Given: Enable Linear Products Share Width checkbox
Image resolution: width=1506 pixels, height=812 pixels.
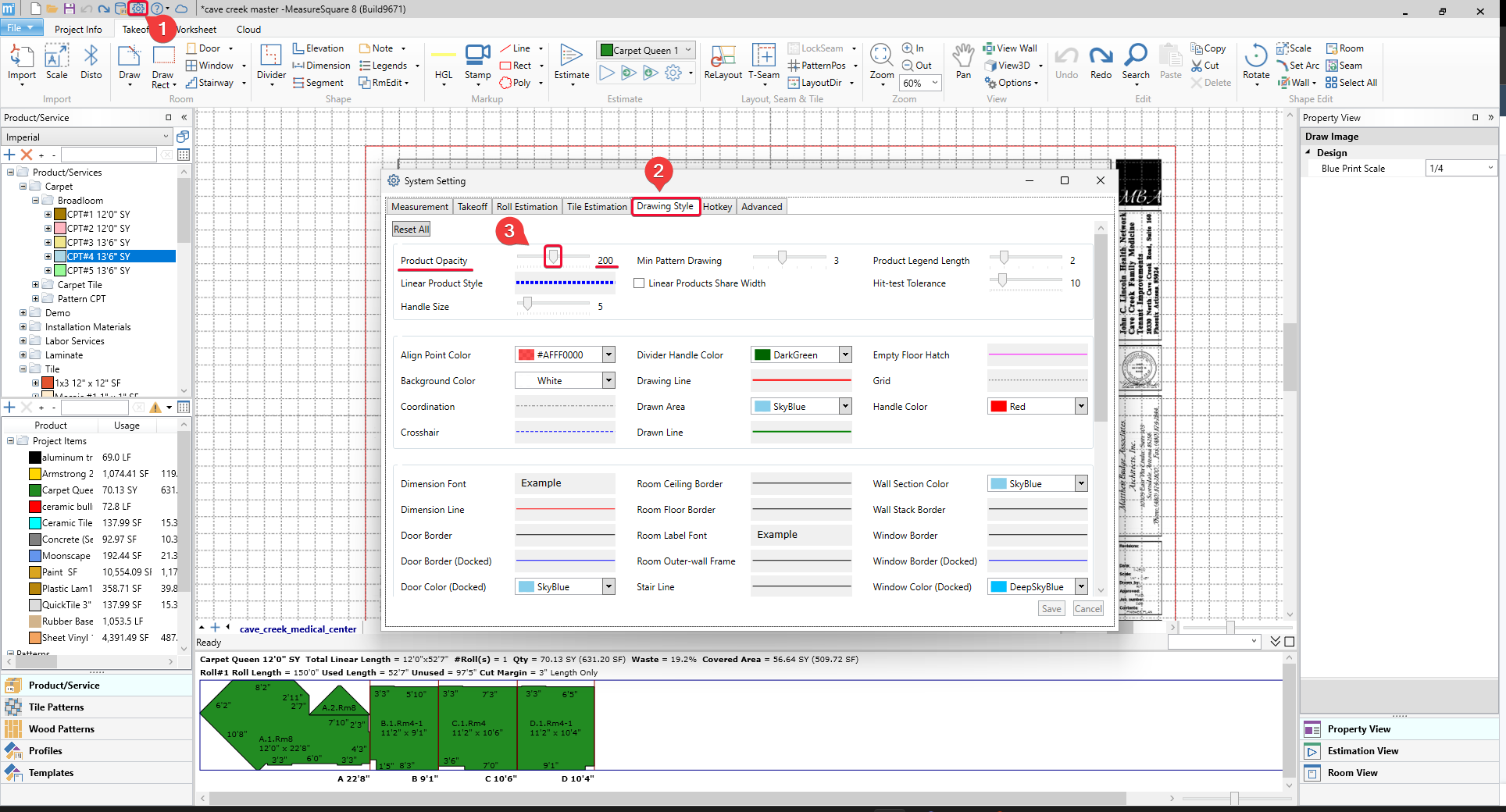Looking at the screenshot, I should click(639, 283).
